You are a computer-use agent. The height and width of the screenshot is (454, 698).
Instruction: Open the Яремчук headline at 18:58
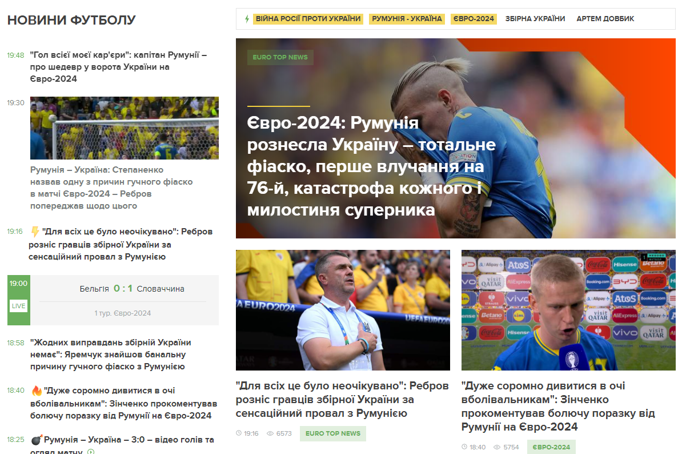(110, 354)
